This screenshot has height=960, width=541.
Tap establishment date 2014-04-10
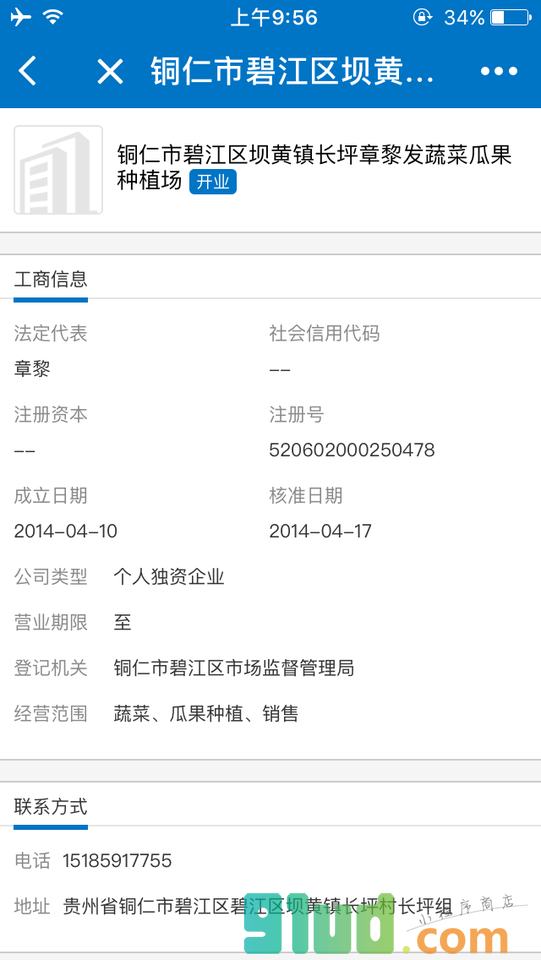click(x=65, y=531)
